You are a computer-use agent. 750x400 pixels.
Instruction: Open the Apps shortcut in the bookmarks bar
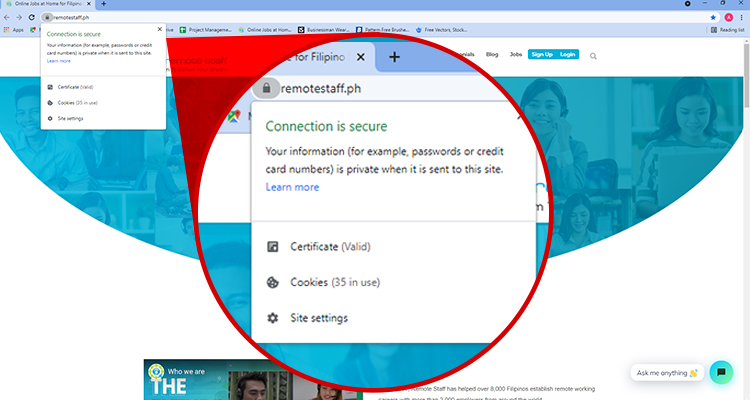pyautogui.click(x=14, y=30)
